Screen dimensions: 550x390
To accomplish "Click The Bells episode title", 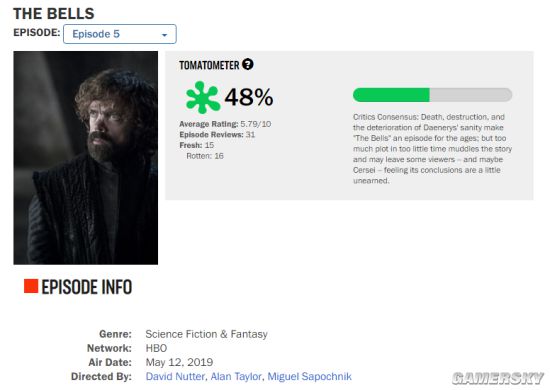I will [54, 14].
